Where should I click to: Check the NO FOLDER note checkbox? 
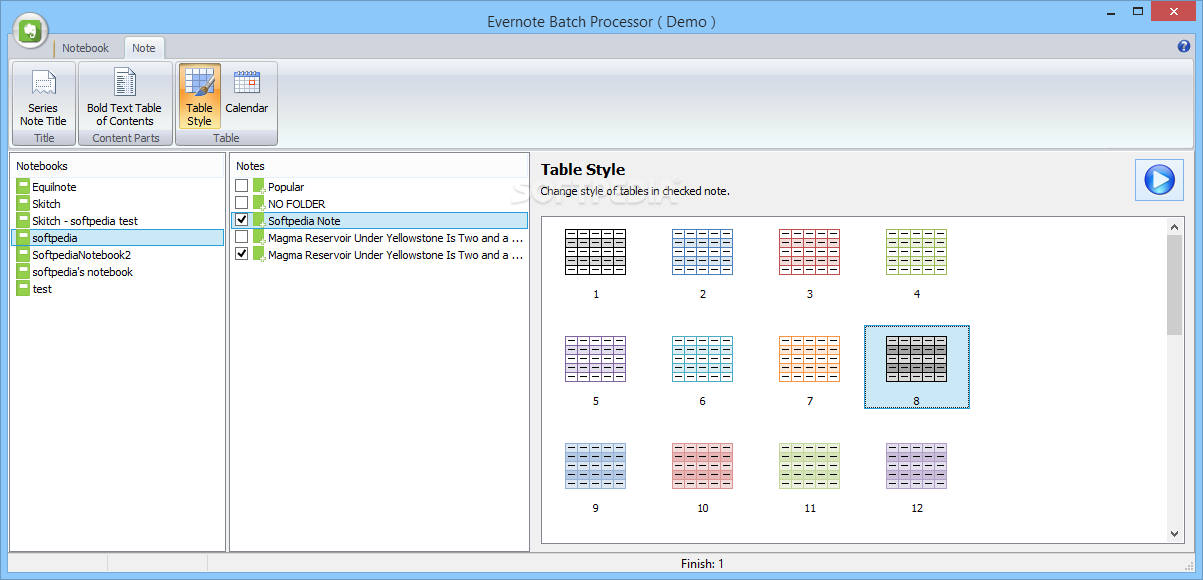(241, 203)
